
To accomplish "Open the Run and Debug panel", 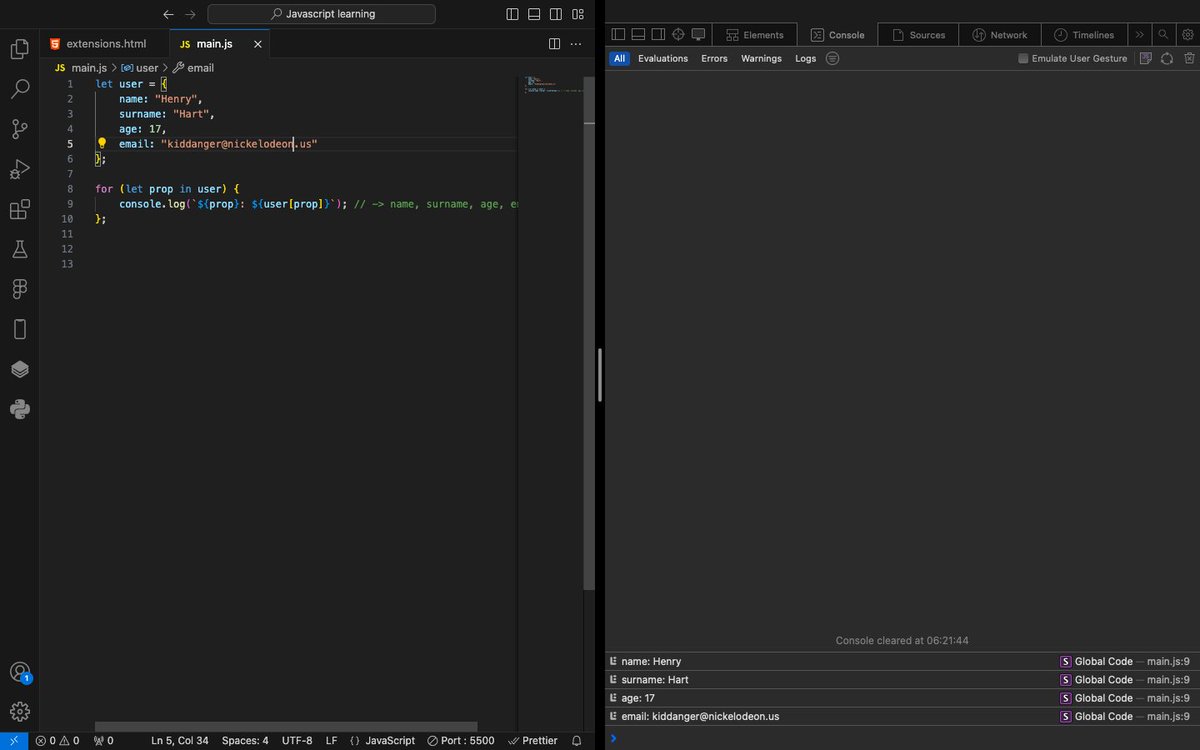I will tap(19, 169).
